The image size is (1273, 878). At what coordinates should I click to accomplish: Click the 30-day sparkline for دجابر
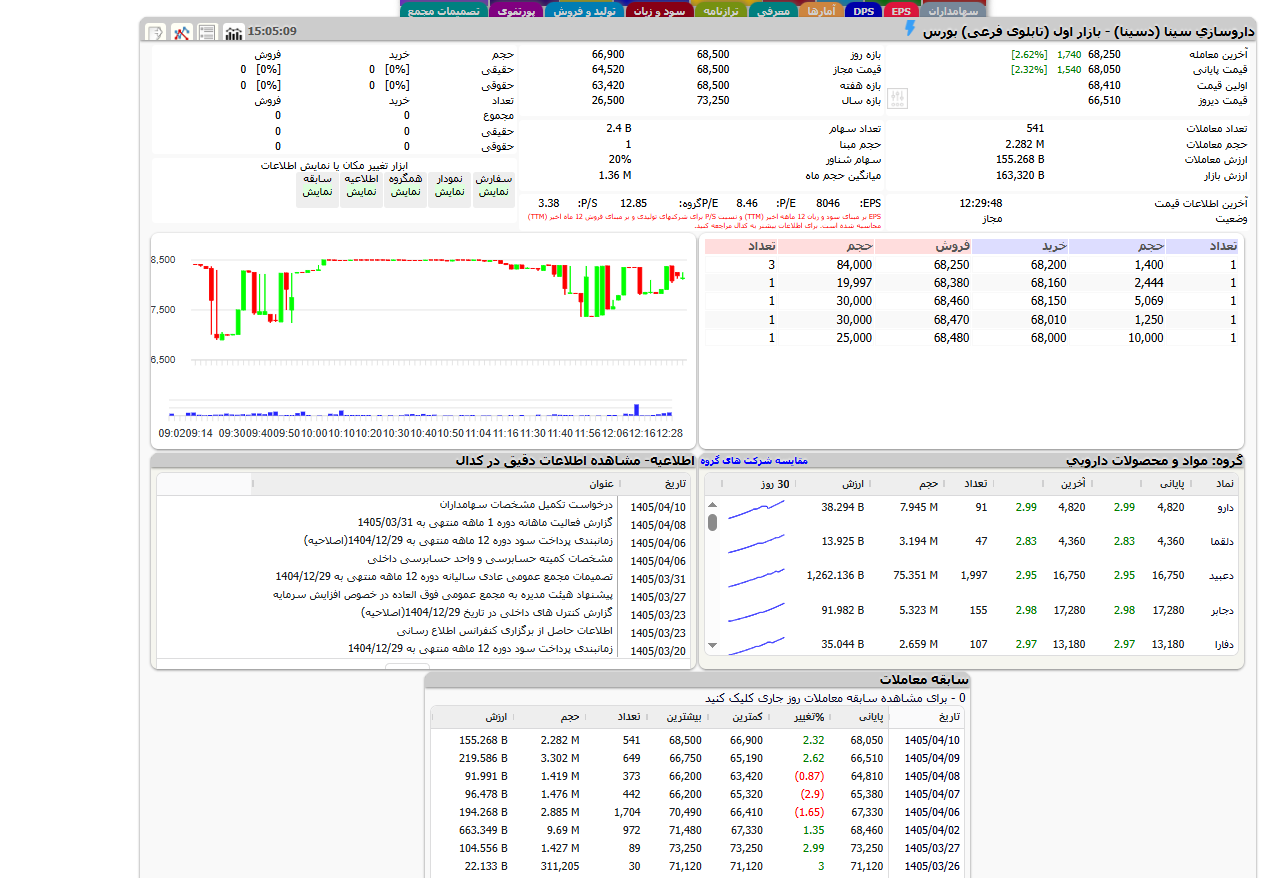[x=755, y=612]
